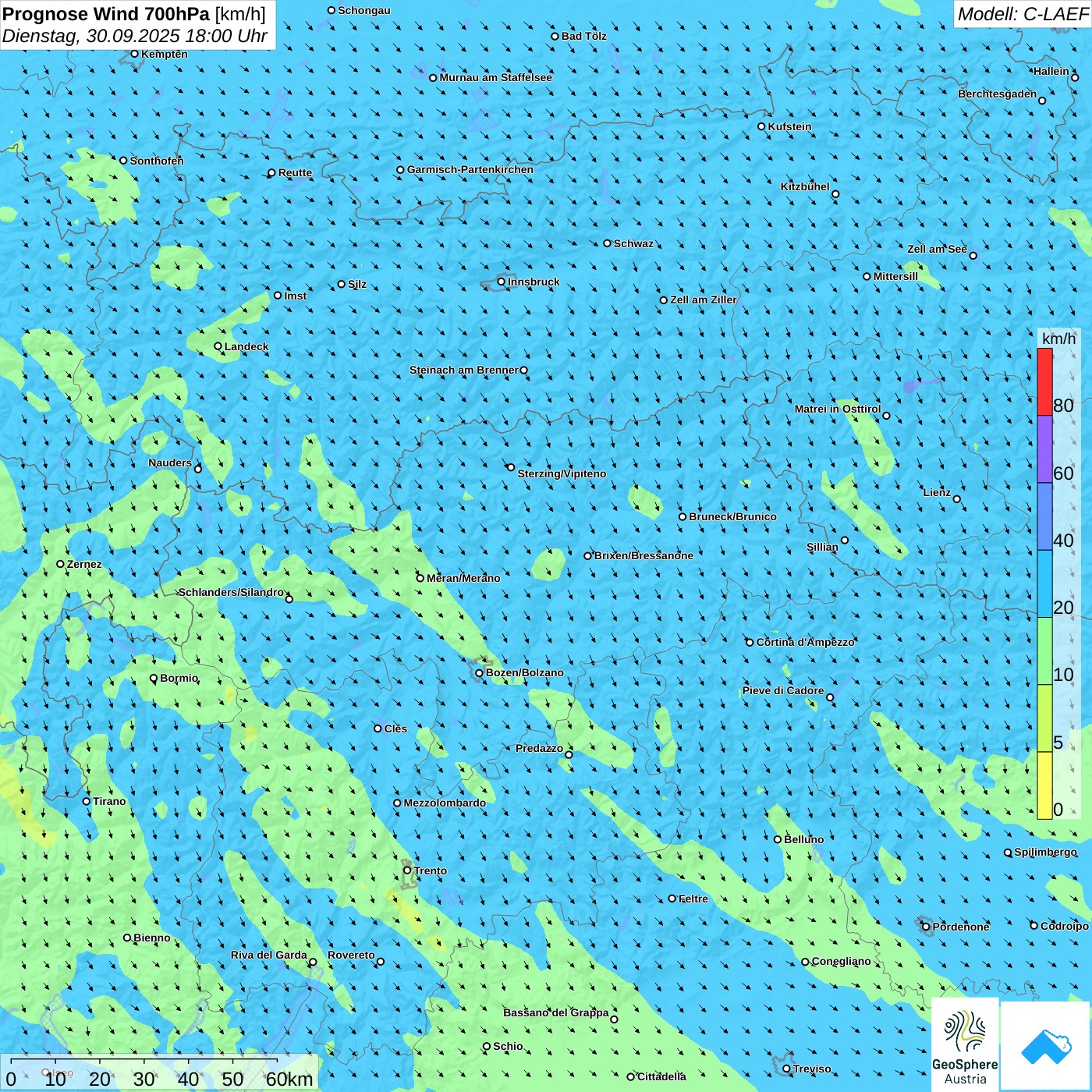Click the 'Mezzolombardo' label
This screenshot has width=1092, height=1092.
click(x=445, y=803)
